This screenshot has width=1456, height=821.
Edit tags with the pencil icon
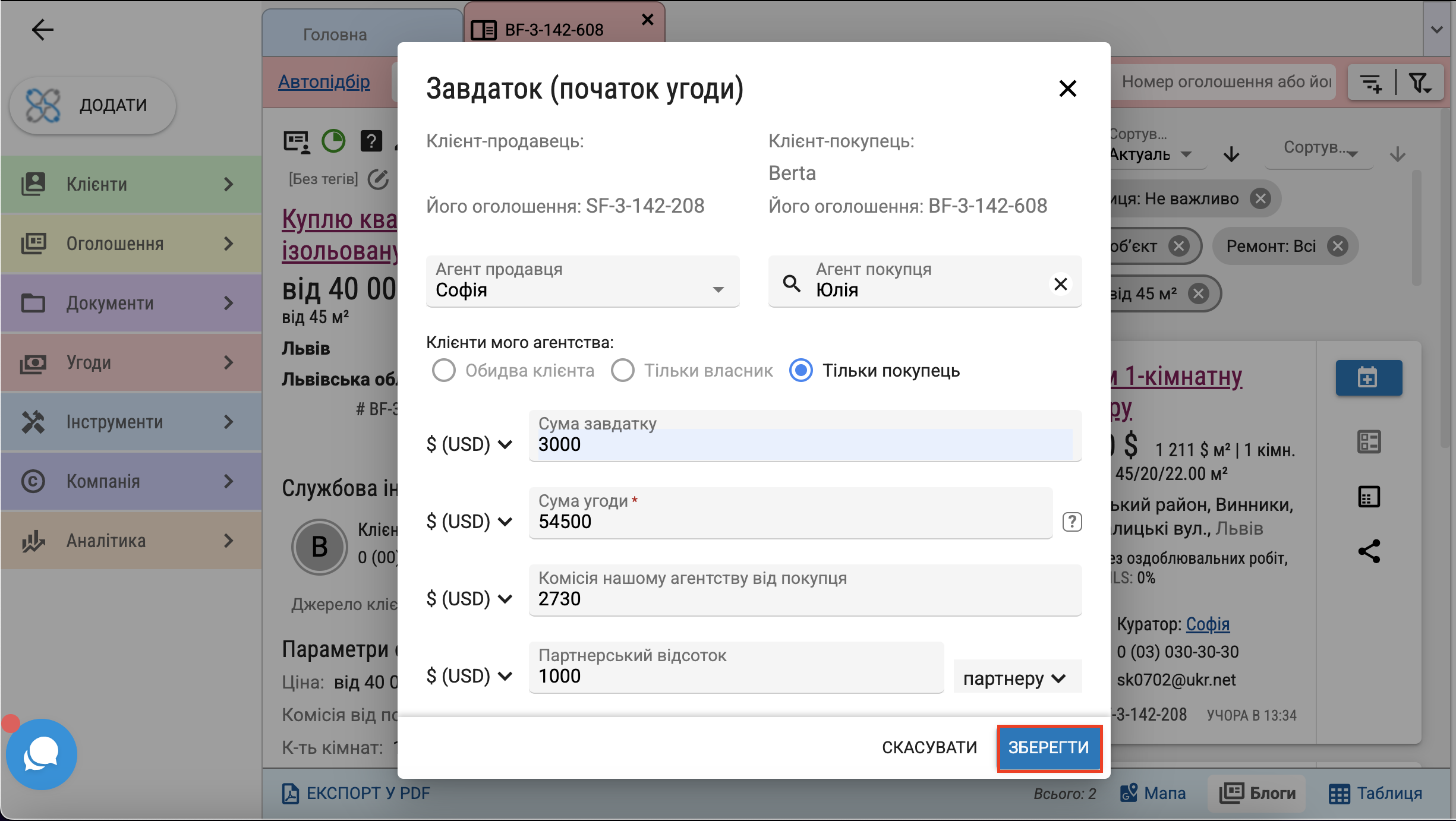[x=378, y=179]
